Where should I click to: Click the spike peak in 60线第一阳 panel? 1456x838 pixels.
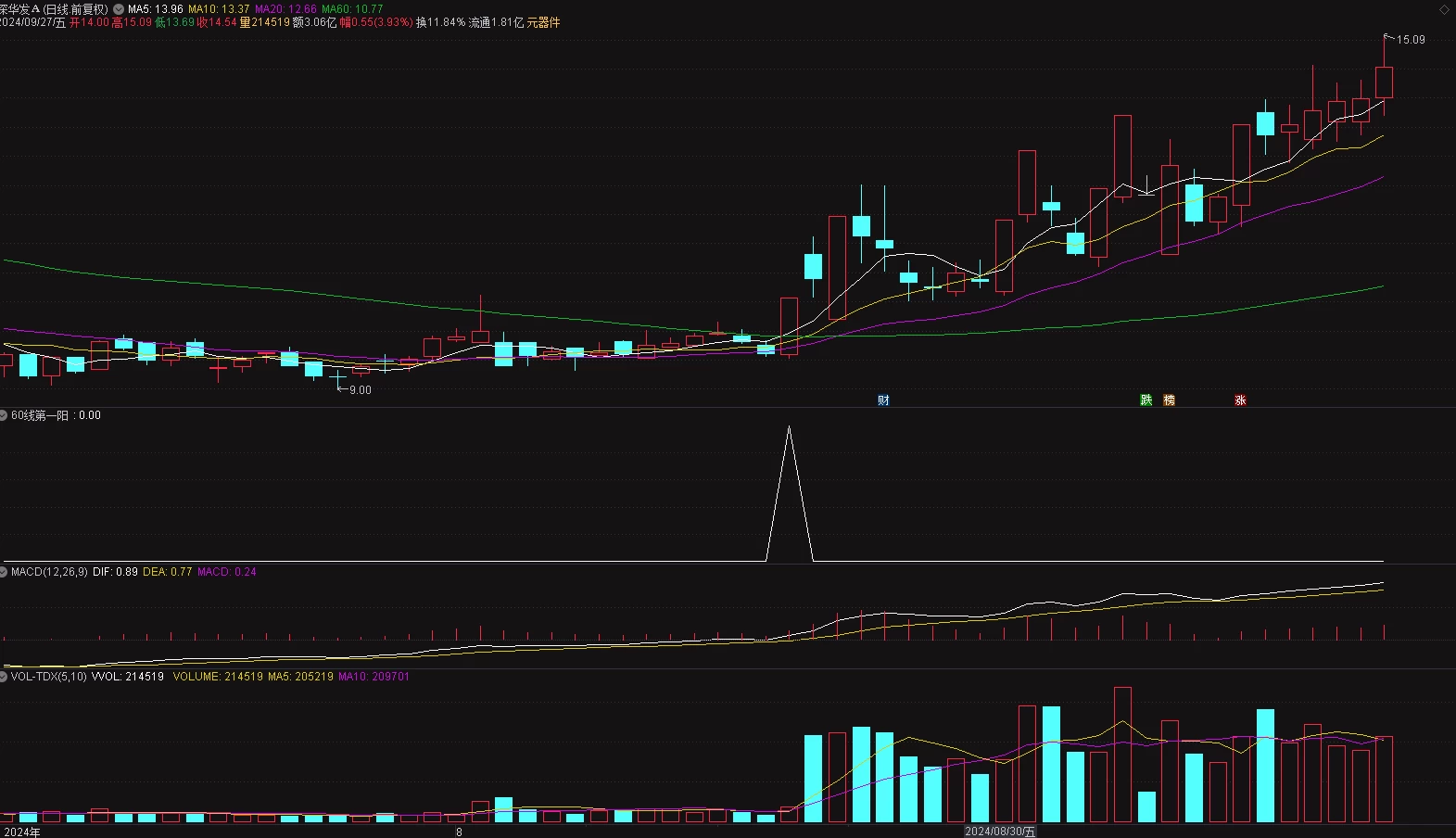(x=789, y=427)
